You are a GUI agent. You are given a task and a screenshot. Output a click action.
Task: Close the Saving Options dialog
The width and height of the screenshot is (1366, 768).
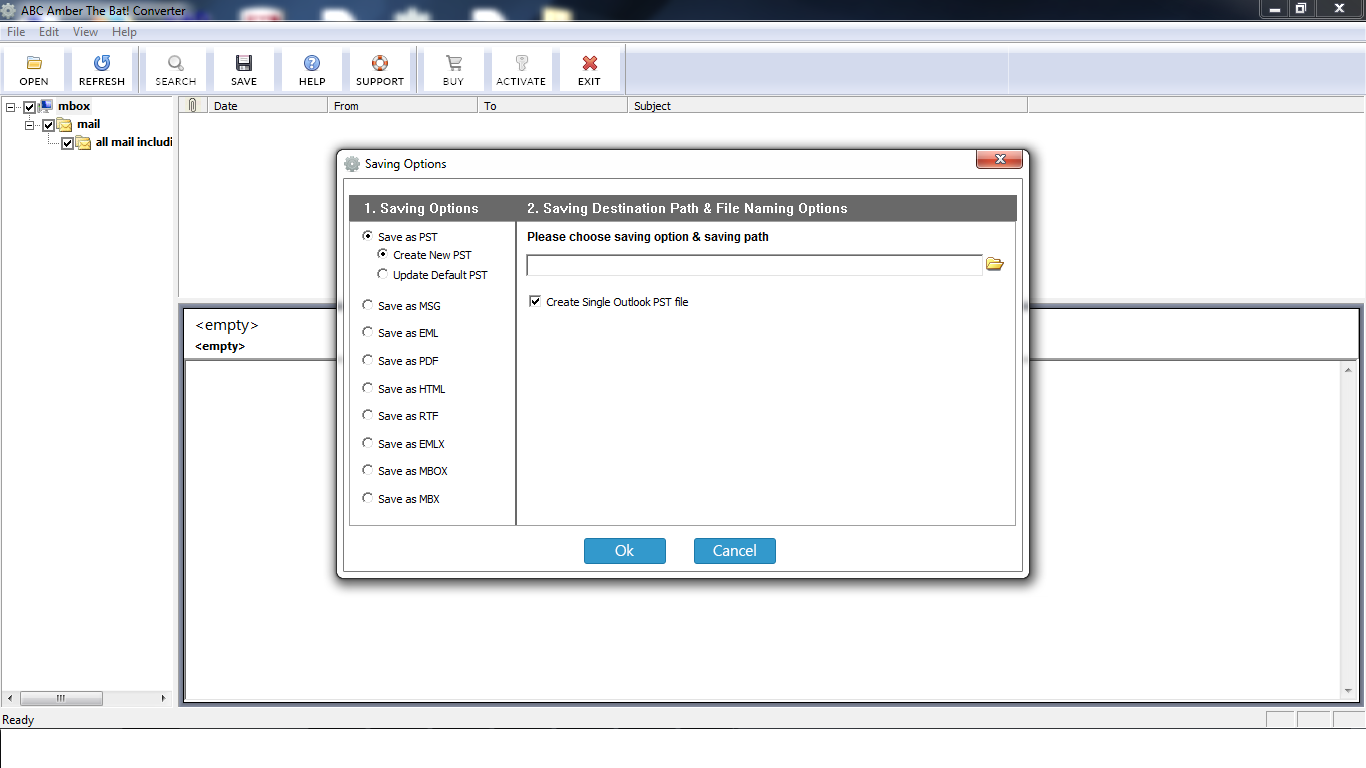[x=999, y=160]
